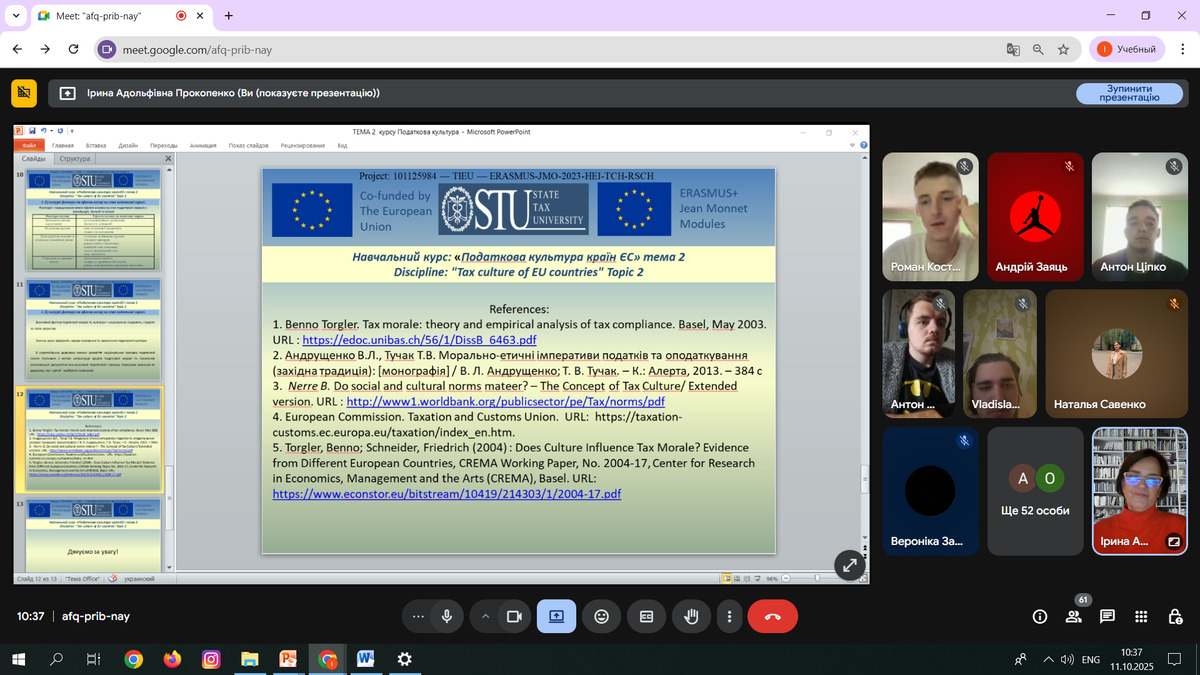
Task: Open the emoji reactions panel
Action: click(601, 617)
